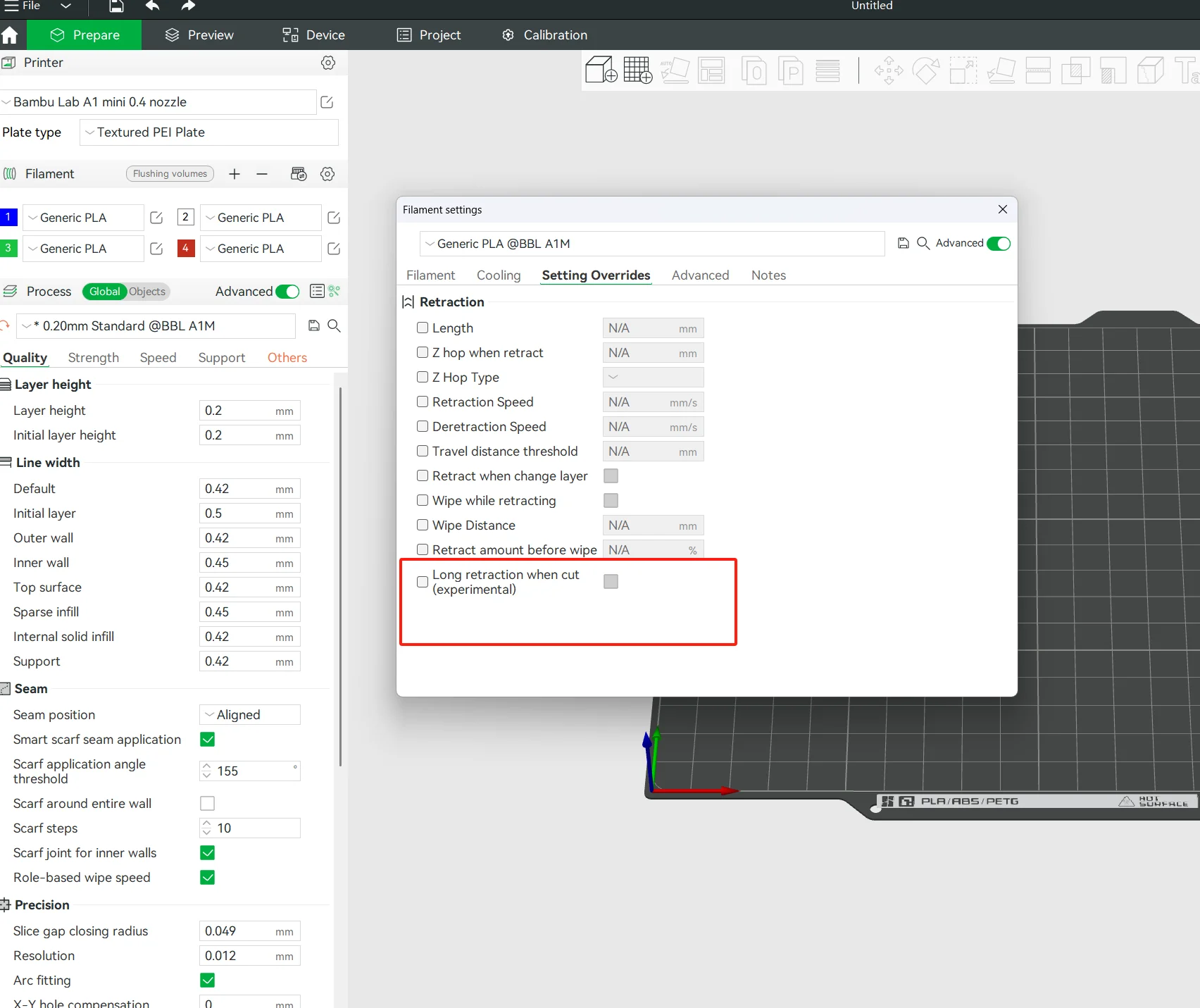Enable the Wipe Distance override checkbox

point(423,525)
